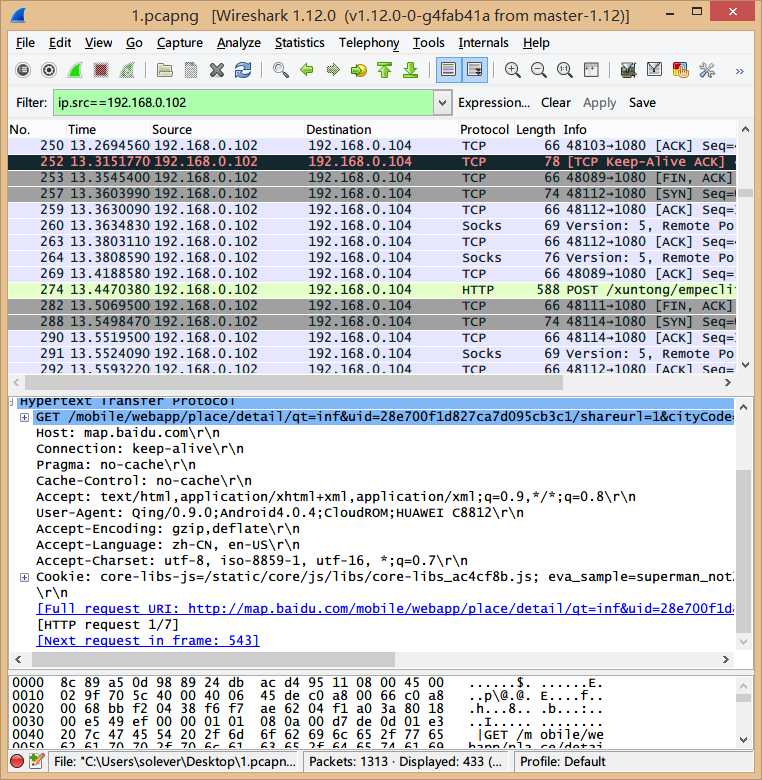Click the expert info red circle indicator
Image resolution: width=762 pixels, height=780 pixels.
pos(16,761)
